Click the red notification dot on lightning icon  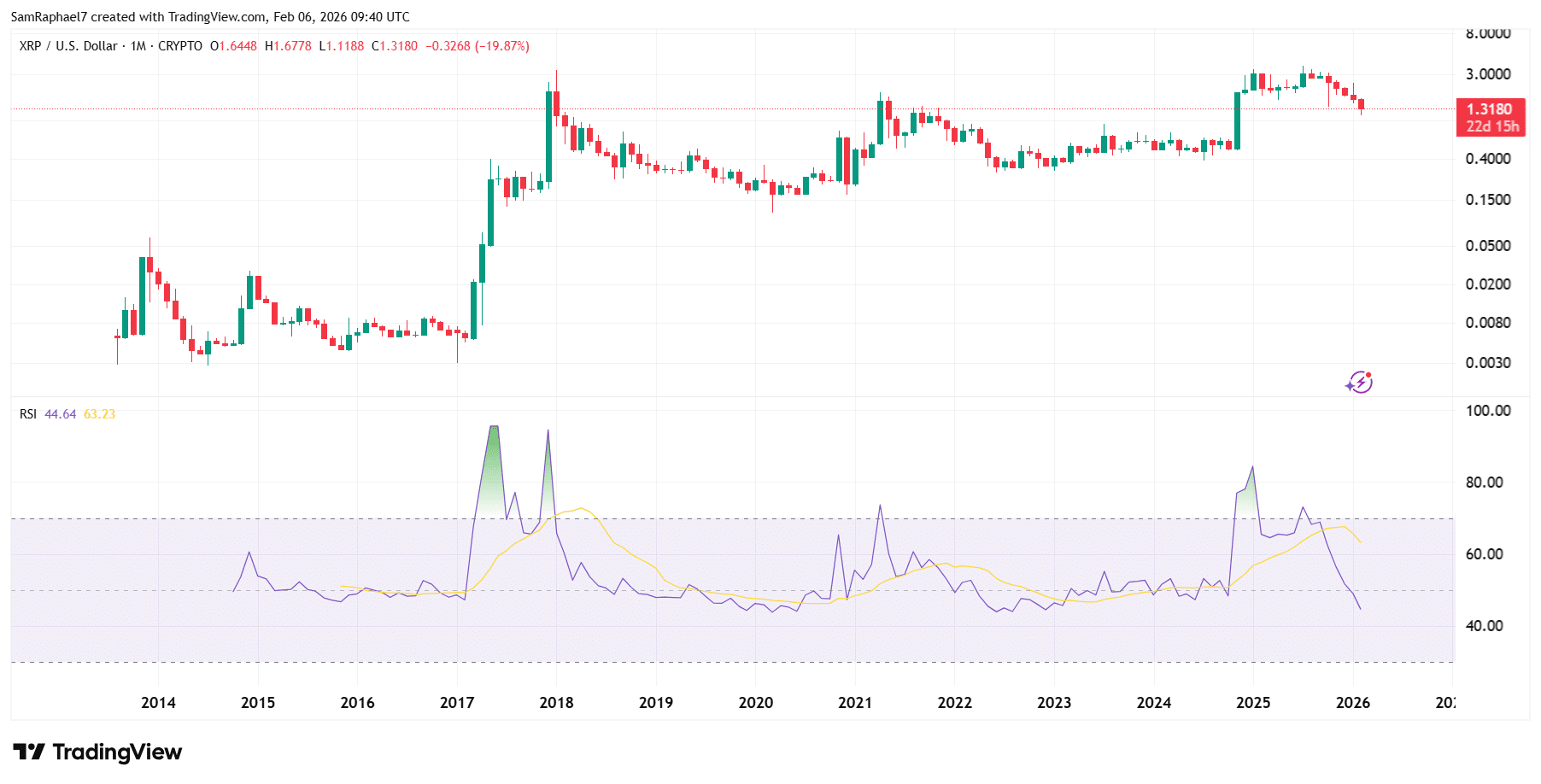click(1370, 373)
